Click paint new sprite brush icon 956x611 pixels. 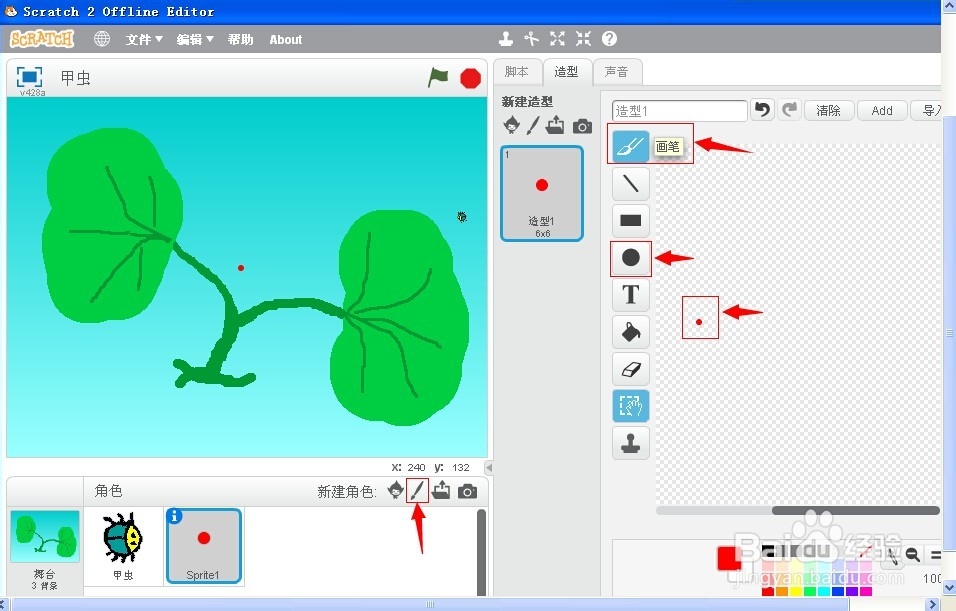point(417,490)
